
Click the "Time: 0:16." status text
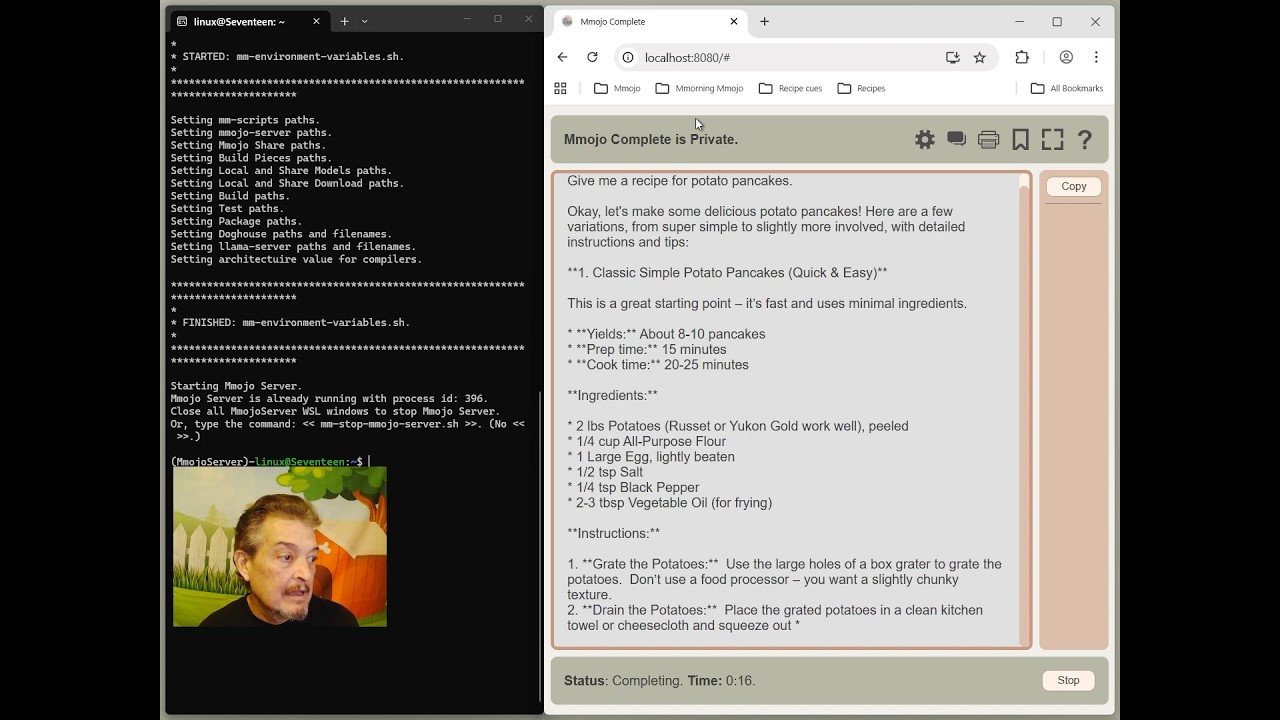[721, 681]
